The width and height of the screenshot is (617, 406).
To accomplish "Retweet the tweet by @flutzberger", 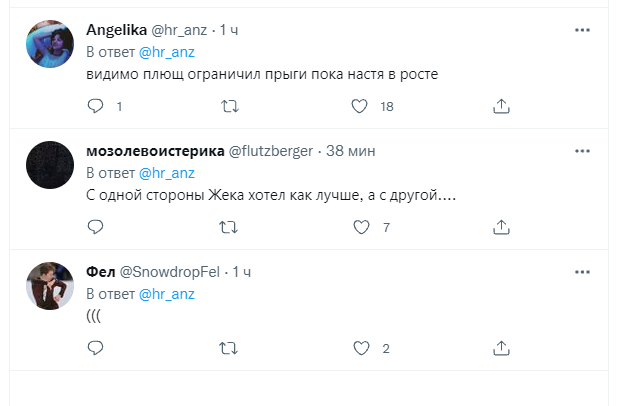I will (x=229, y=228).
